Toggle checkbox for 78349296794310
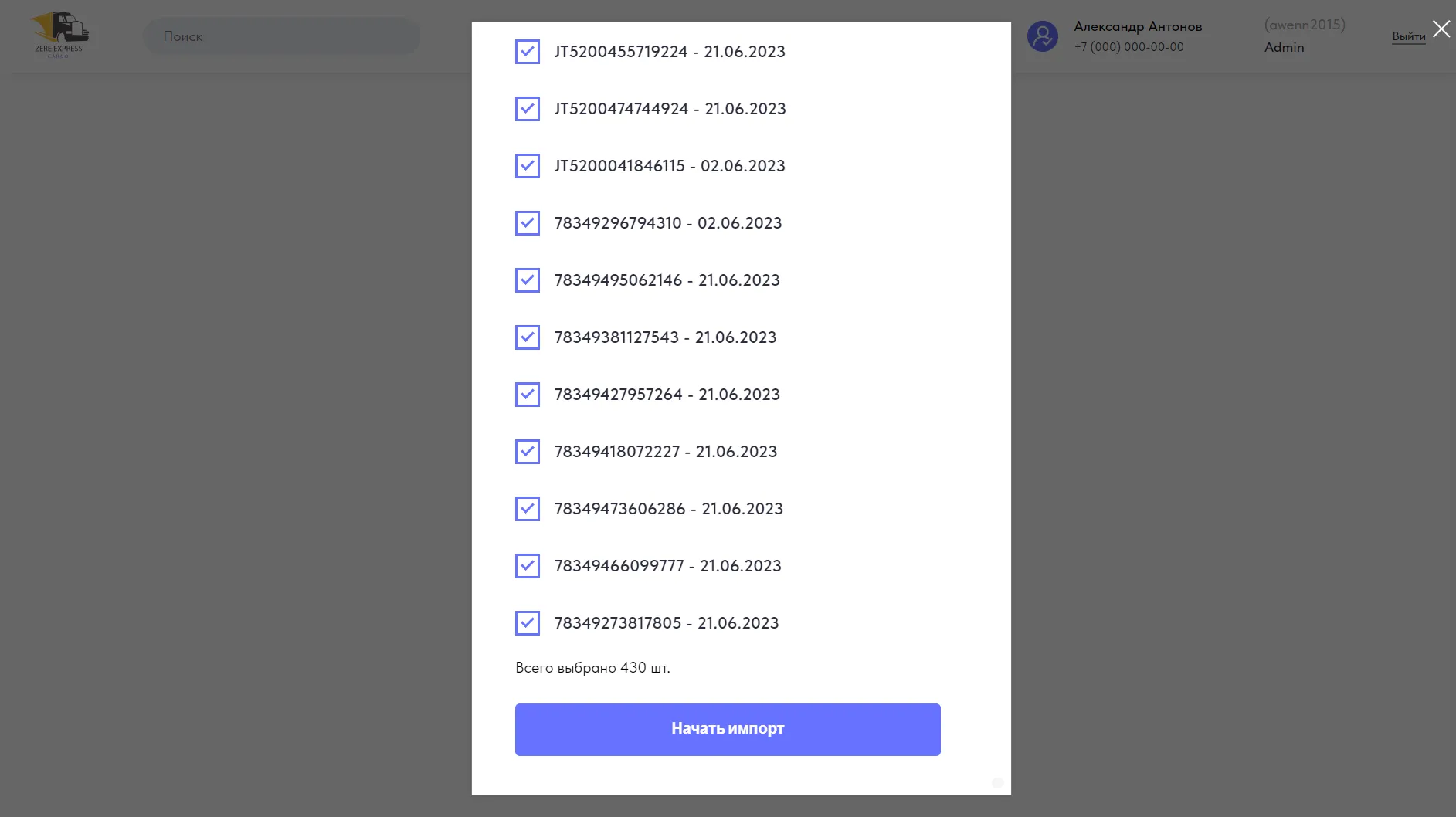Image resolution: width=1456 pixels, height=817 pixels. [x=528, y=223]
